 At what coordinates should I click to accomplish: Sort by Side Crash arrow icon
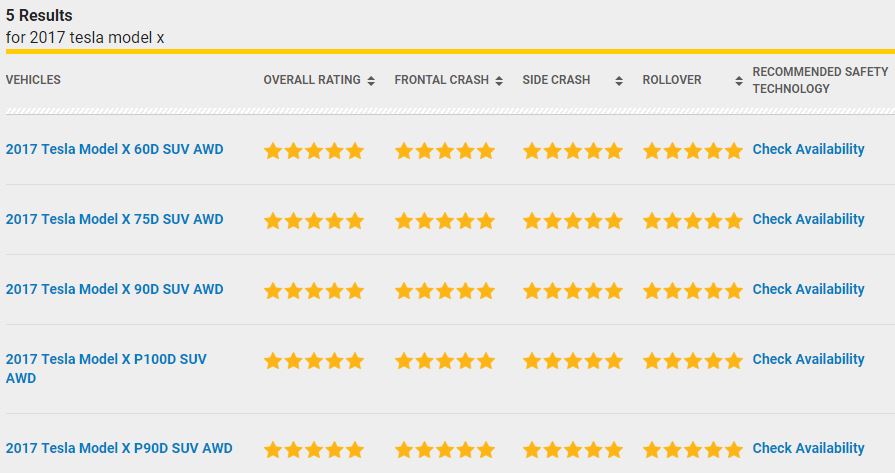point(619,80)
